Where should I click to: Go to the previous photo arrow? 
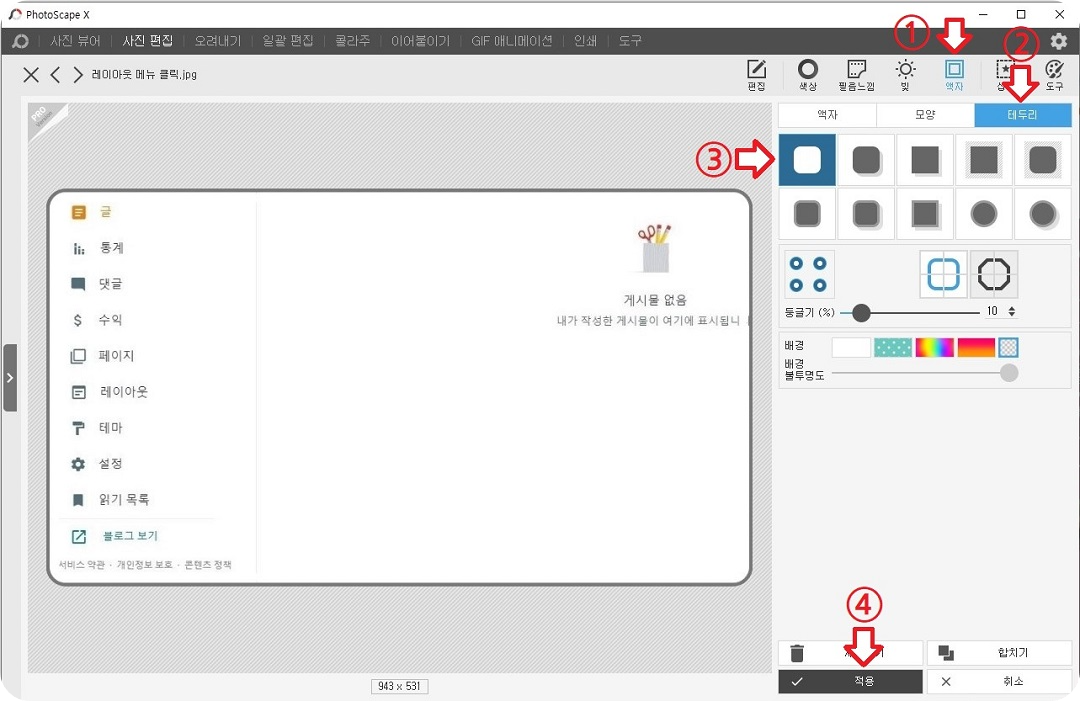pos(56,74)
